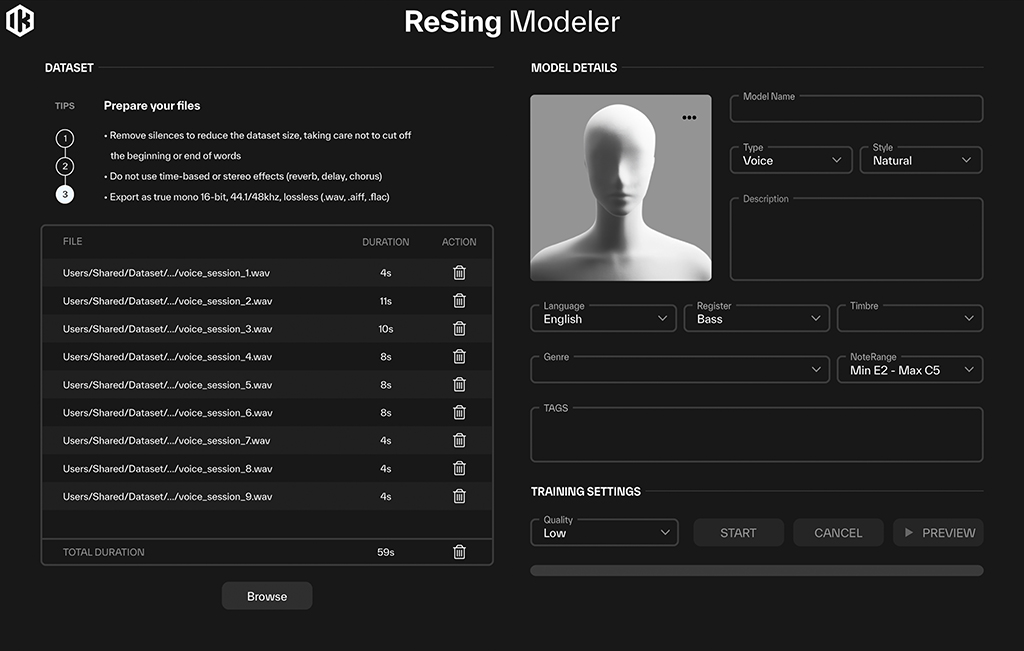The height and width of the screenshot is (651, 1024).
Task: Open the three-dots menu on avatar image
Action: point(689,118)
